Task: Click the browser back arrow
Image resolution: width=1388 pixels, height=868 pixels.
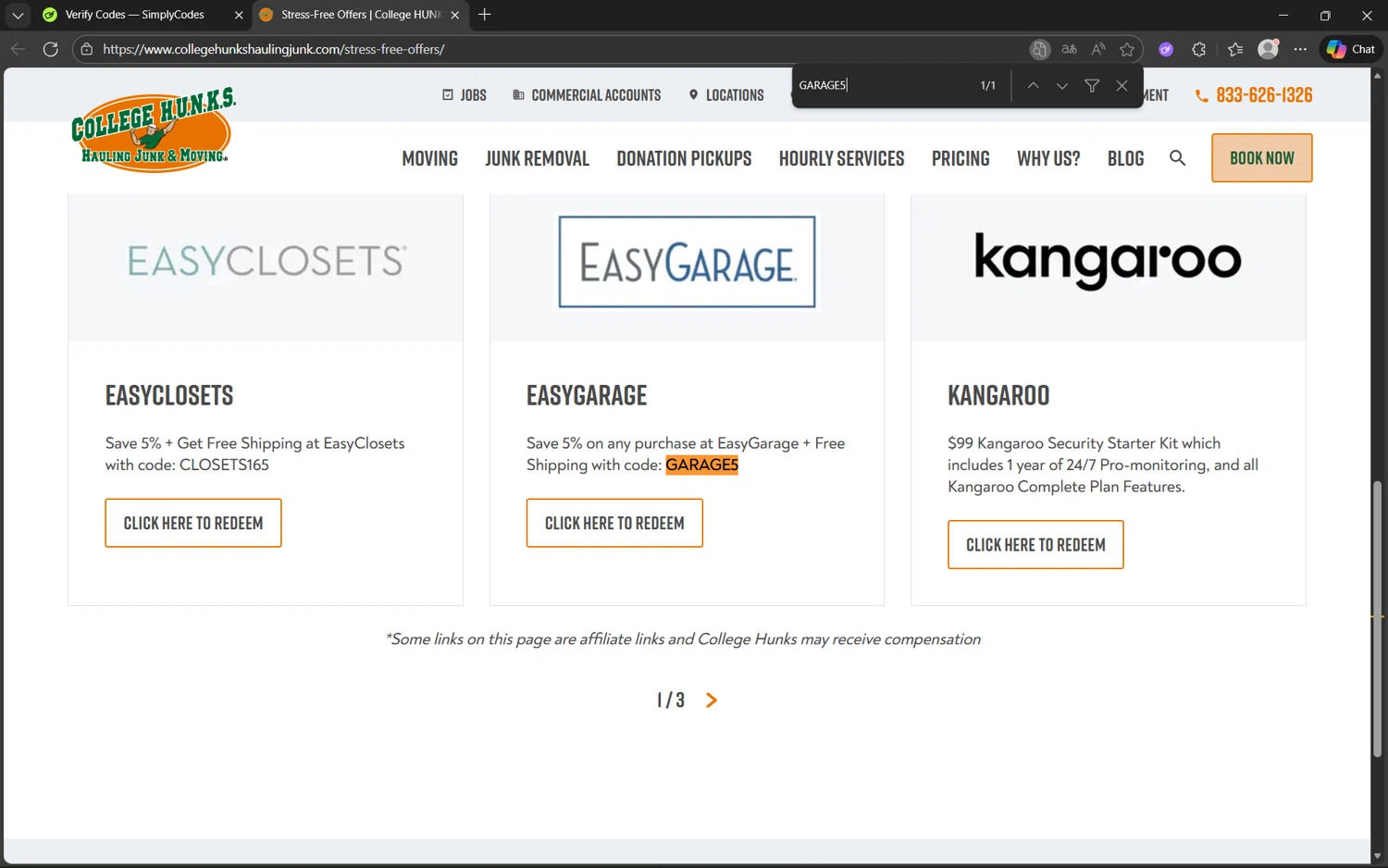Action: [x=18, y=49]
